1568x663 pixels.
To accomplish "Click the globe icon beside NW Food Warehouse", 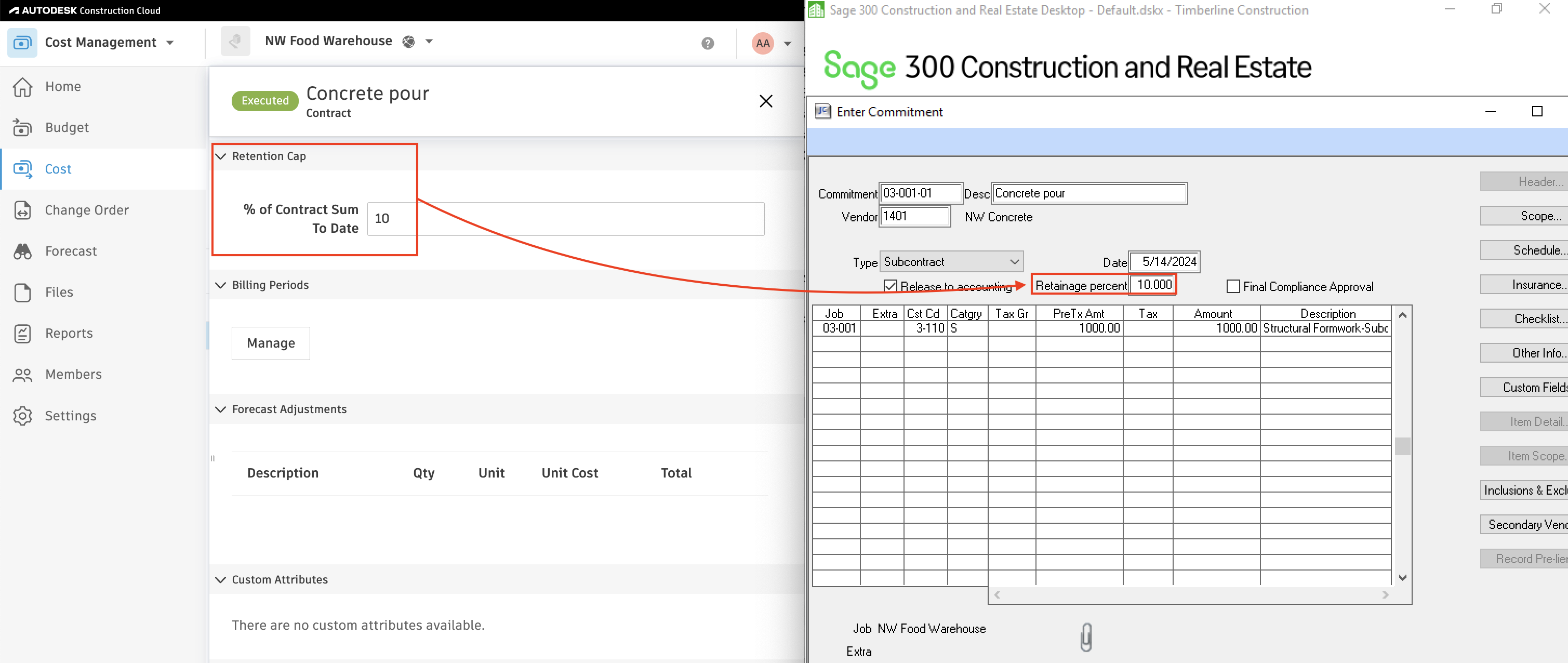I will point(408,42).
